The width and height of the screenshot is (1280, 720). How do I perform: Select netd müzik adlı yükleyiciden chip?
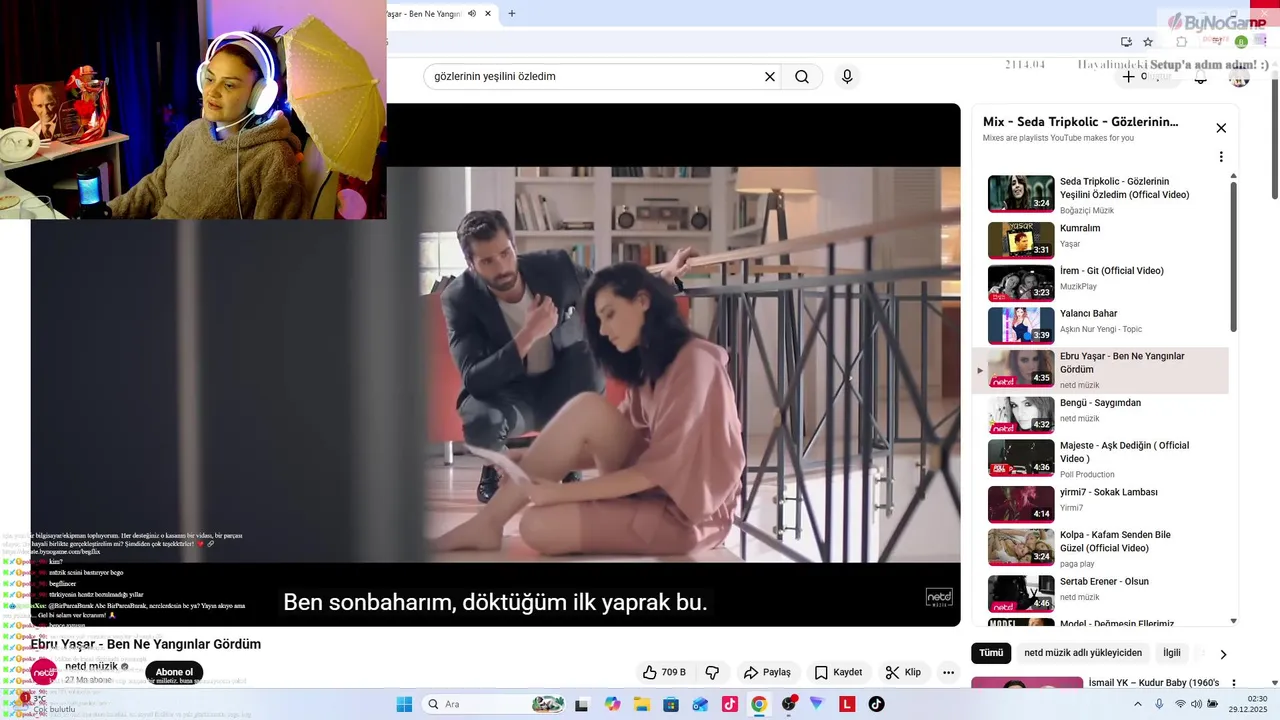coord(1083,653)
